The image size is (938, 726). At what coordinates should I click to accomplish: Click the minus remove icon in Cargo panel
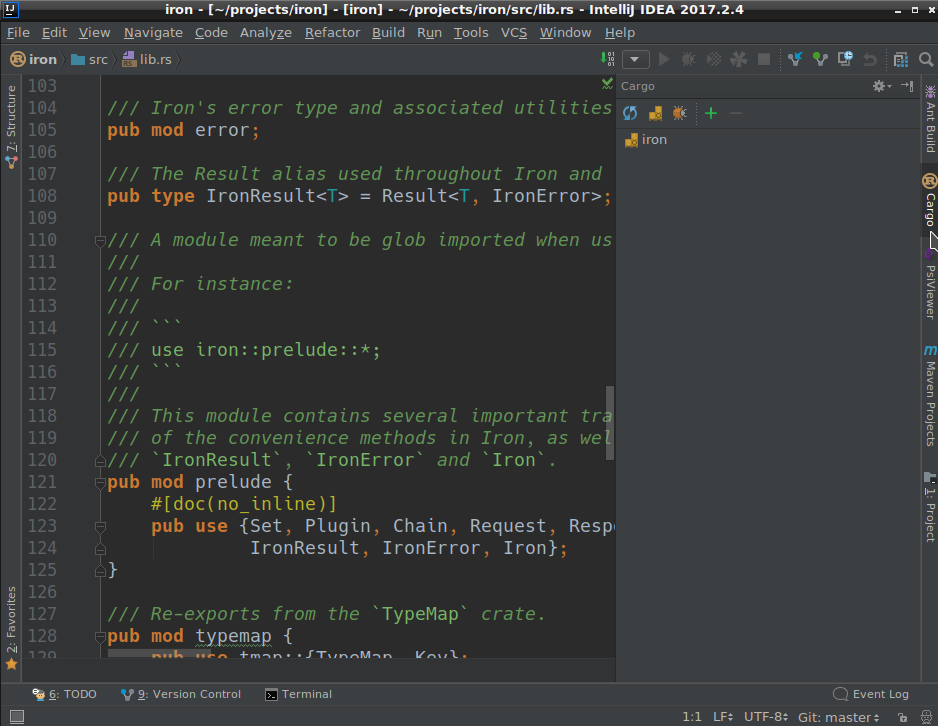[736, 113]
